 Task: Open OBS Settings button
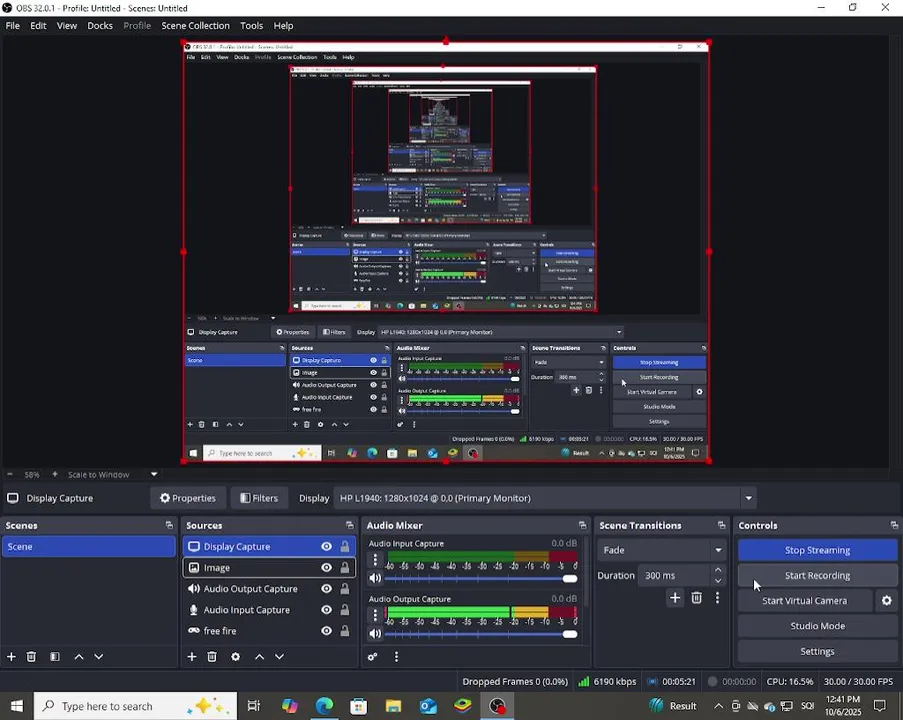click(x=817, y=651)
